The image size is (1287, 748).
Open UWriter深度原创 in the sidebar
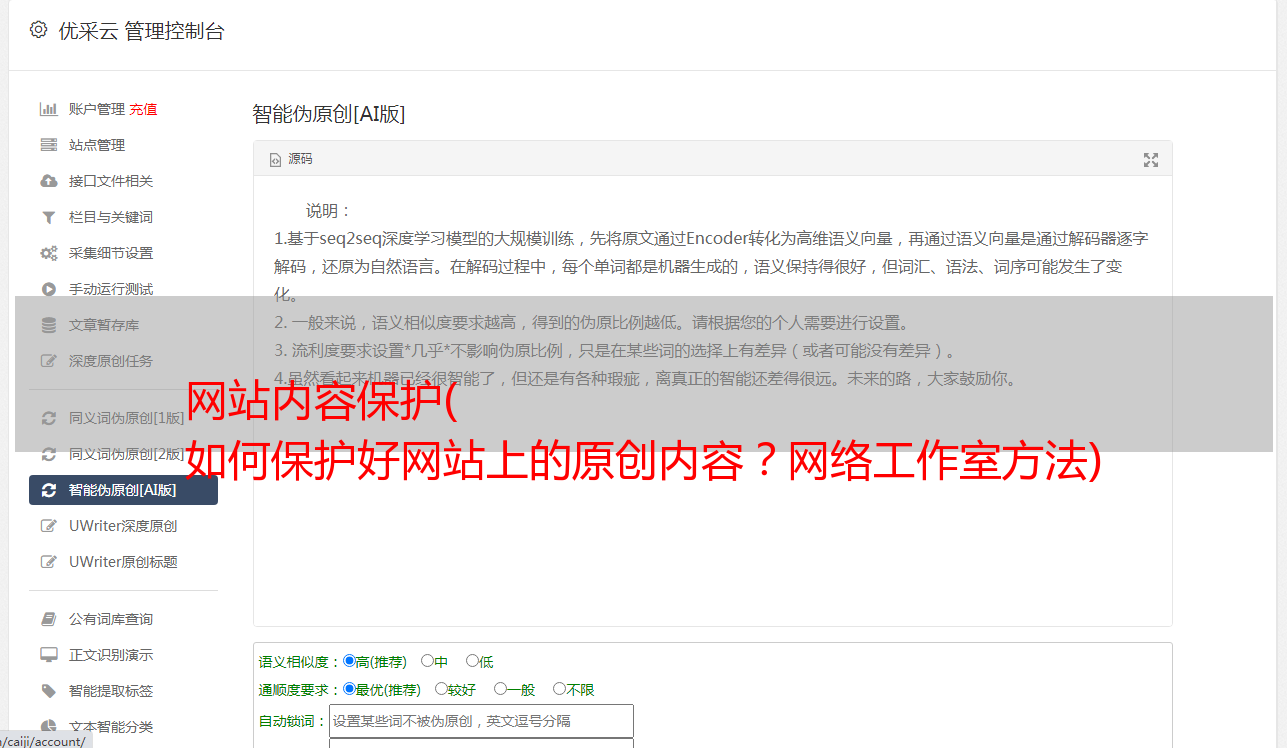123,526
